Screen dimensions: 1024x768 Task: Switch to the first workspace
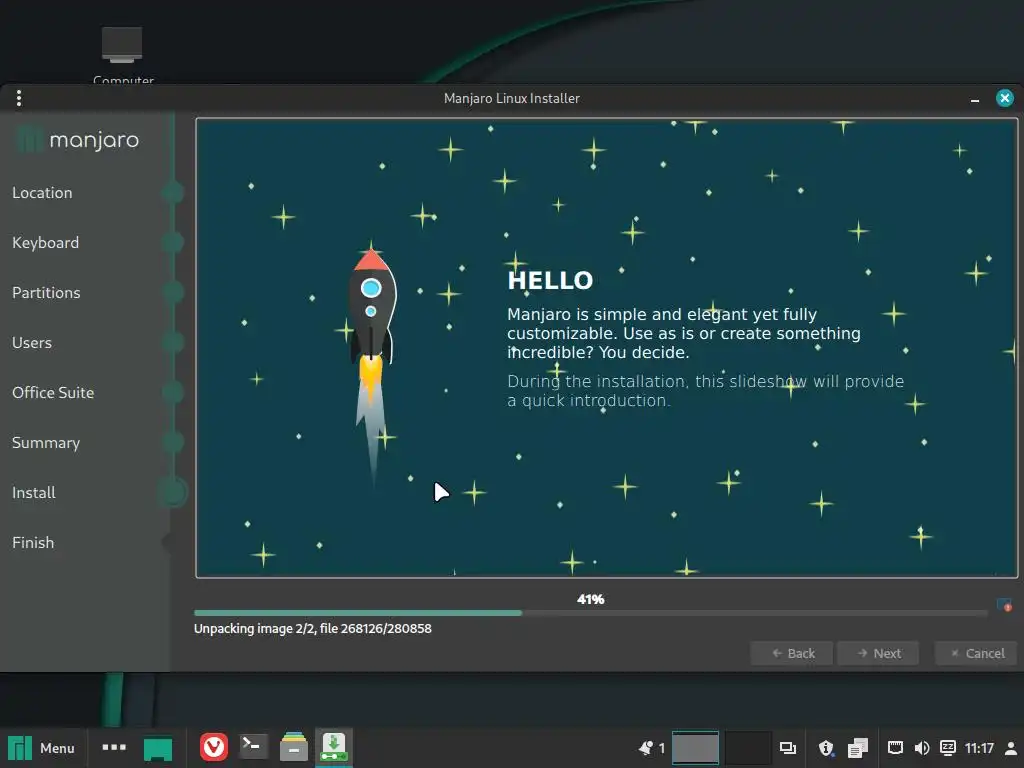point(696,748)
